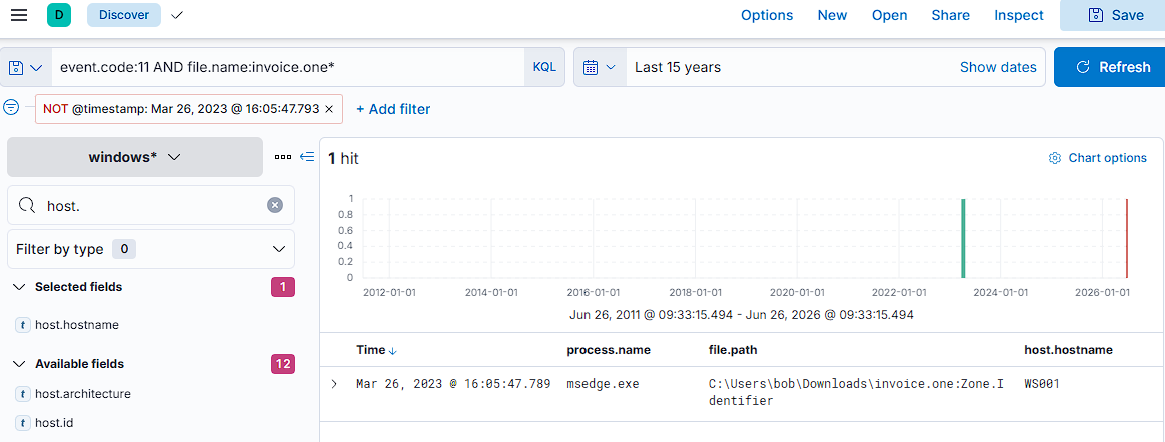The image size is (1165, 442).
Task: Click Share in the top bar
Action: (x=950, y=16)
